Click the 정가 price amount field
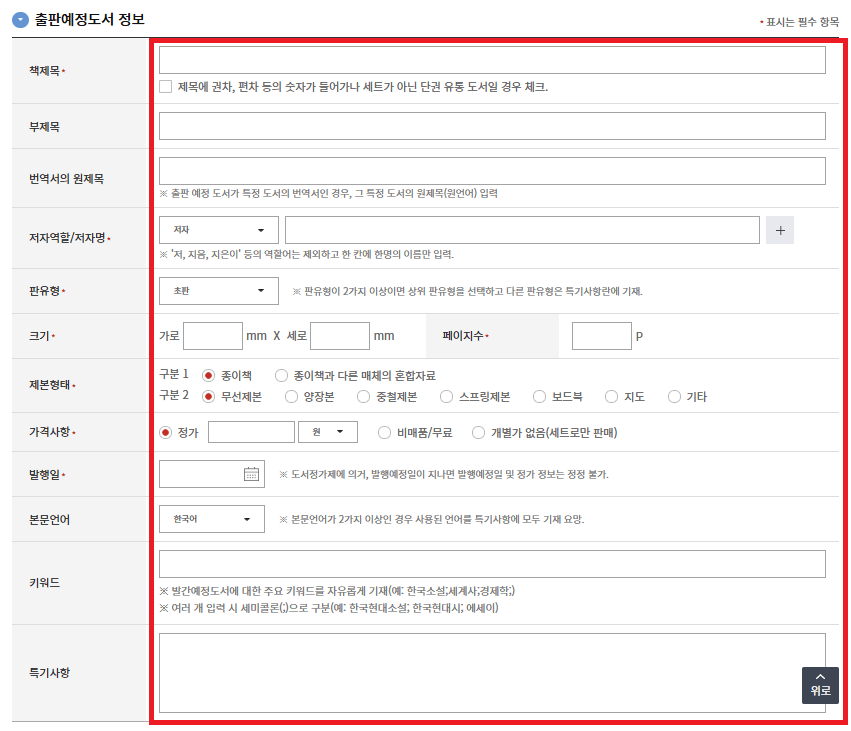Viewport: 851px width, 731px height. 251,432
